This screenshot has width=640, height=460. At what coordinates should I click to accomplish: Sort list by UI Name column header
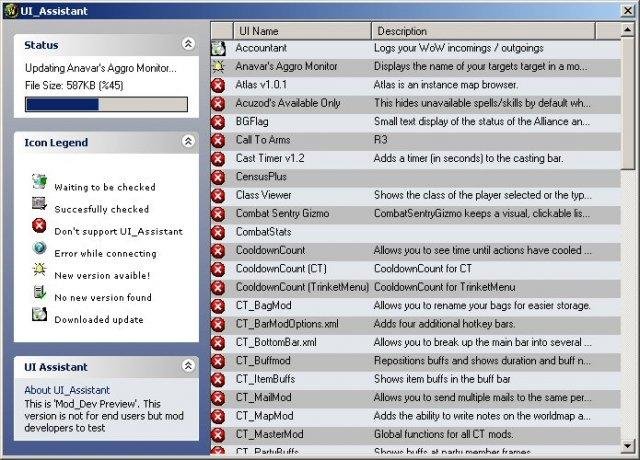(302, 31)
